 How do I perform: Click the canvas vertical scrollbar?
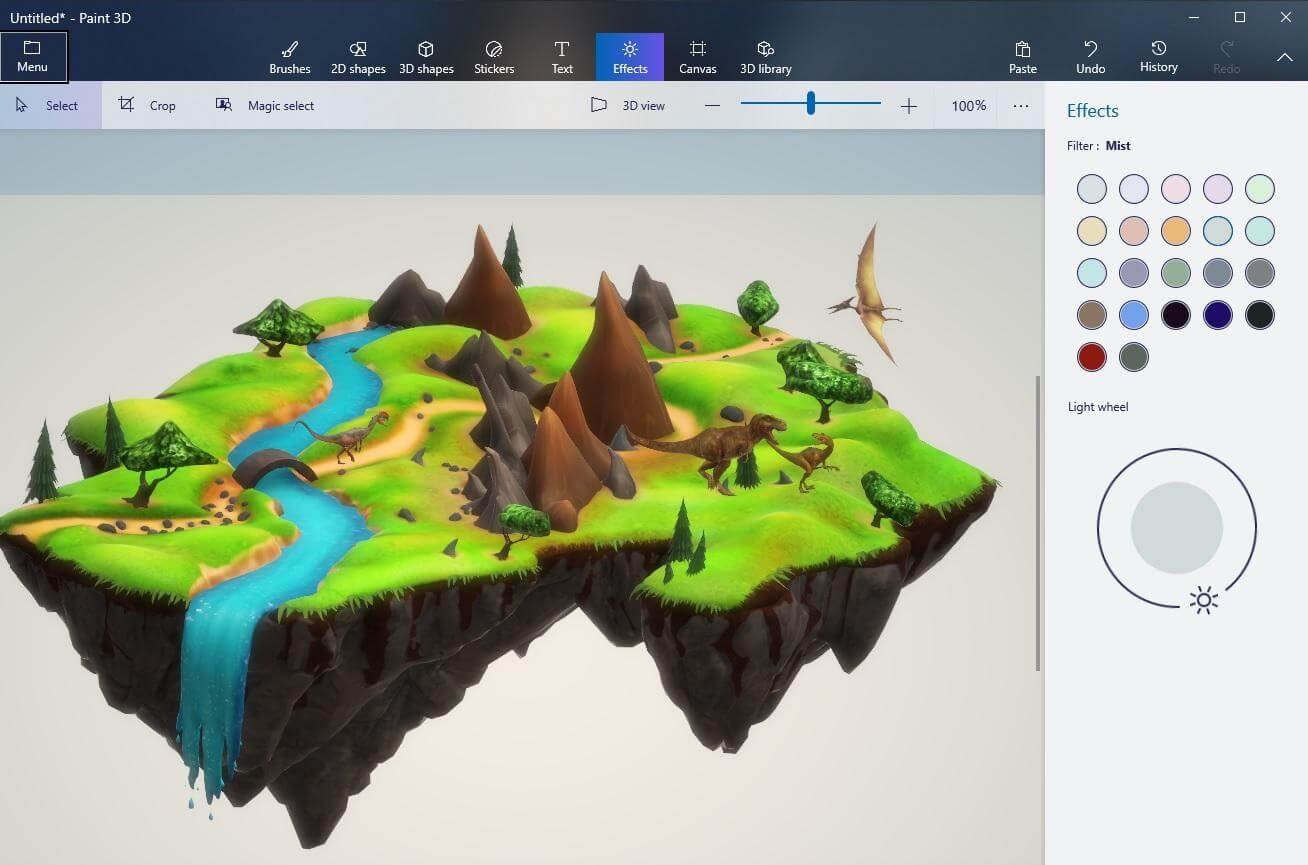point(1039,522)
